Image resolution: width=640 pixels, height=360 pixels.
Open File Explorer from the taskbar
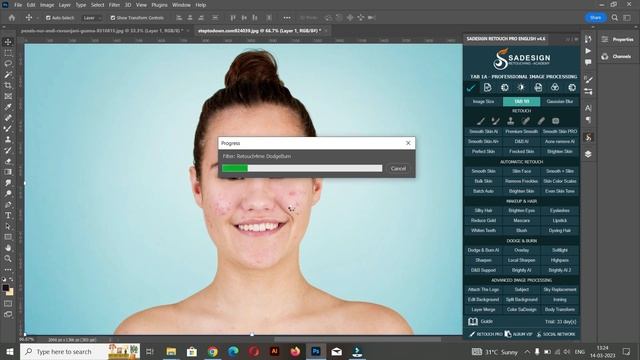click(171, 351)
